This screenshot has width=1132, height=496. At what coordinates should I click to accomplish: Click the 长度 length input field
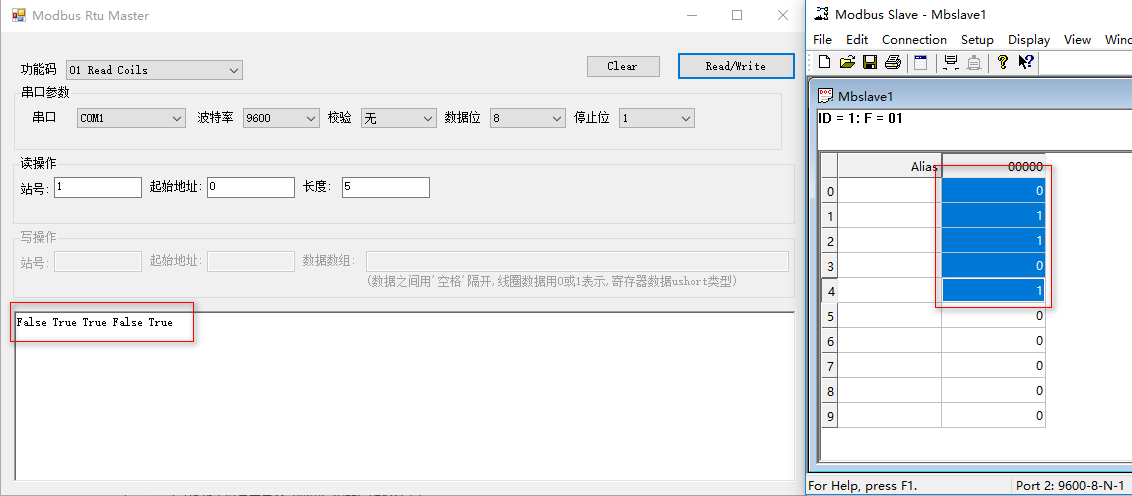coord(386,187)
